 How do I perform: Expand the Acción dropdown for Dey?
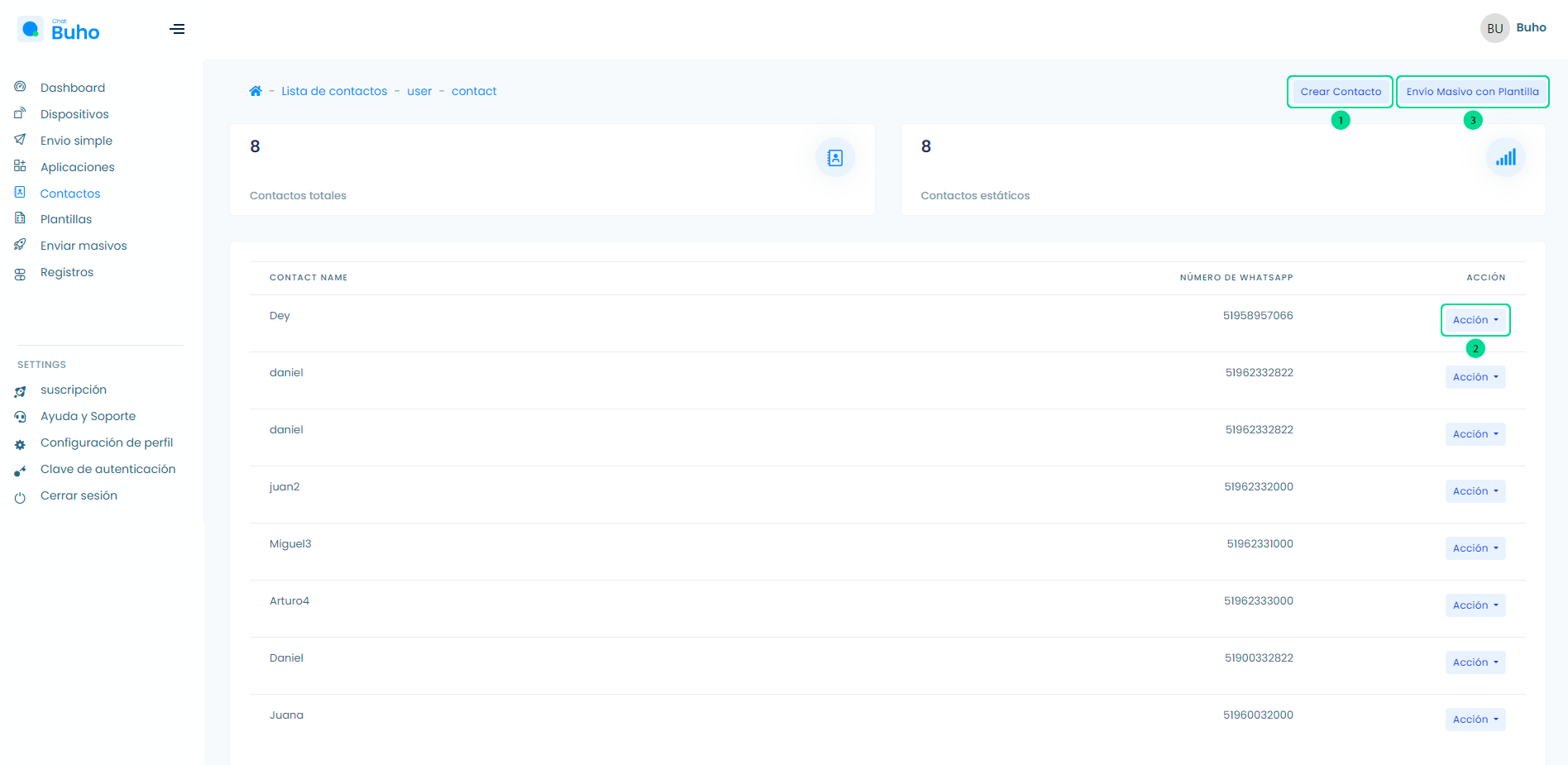coord(1475,320)
